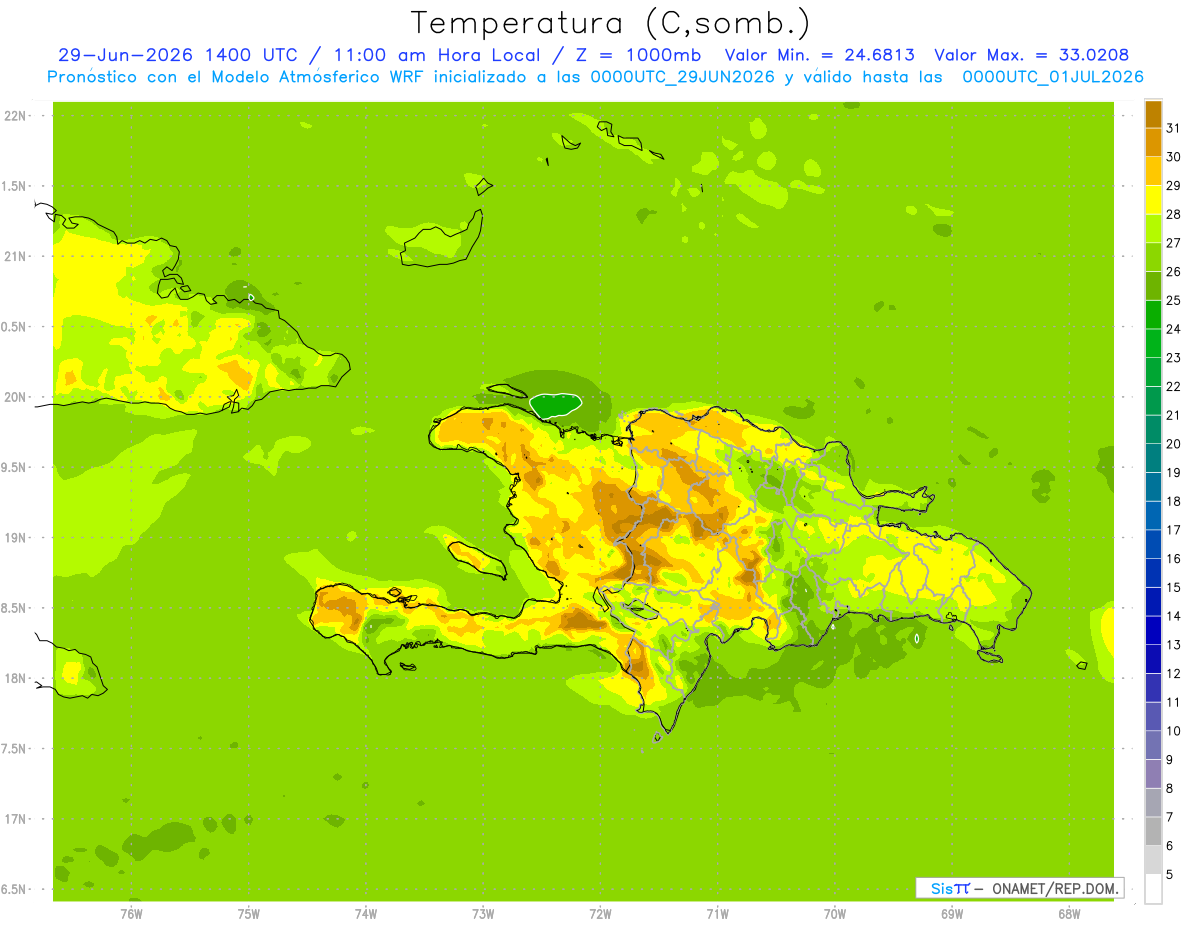Click the brown legend swatch above 31

[x=1153, y=114]
